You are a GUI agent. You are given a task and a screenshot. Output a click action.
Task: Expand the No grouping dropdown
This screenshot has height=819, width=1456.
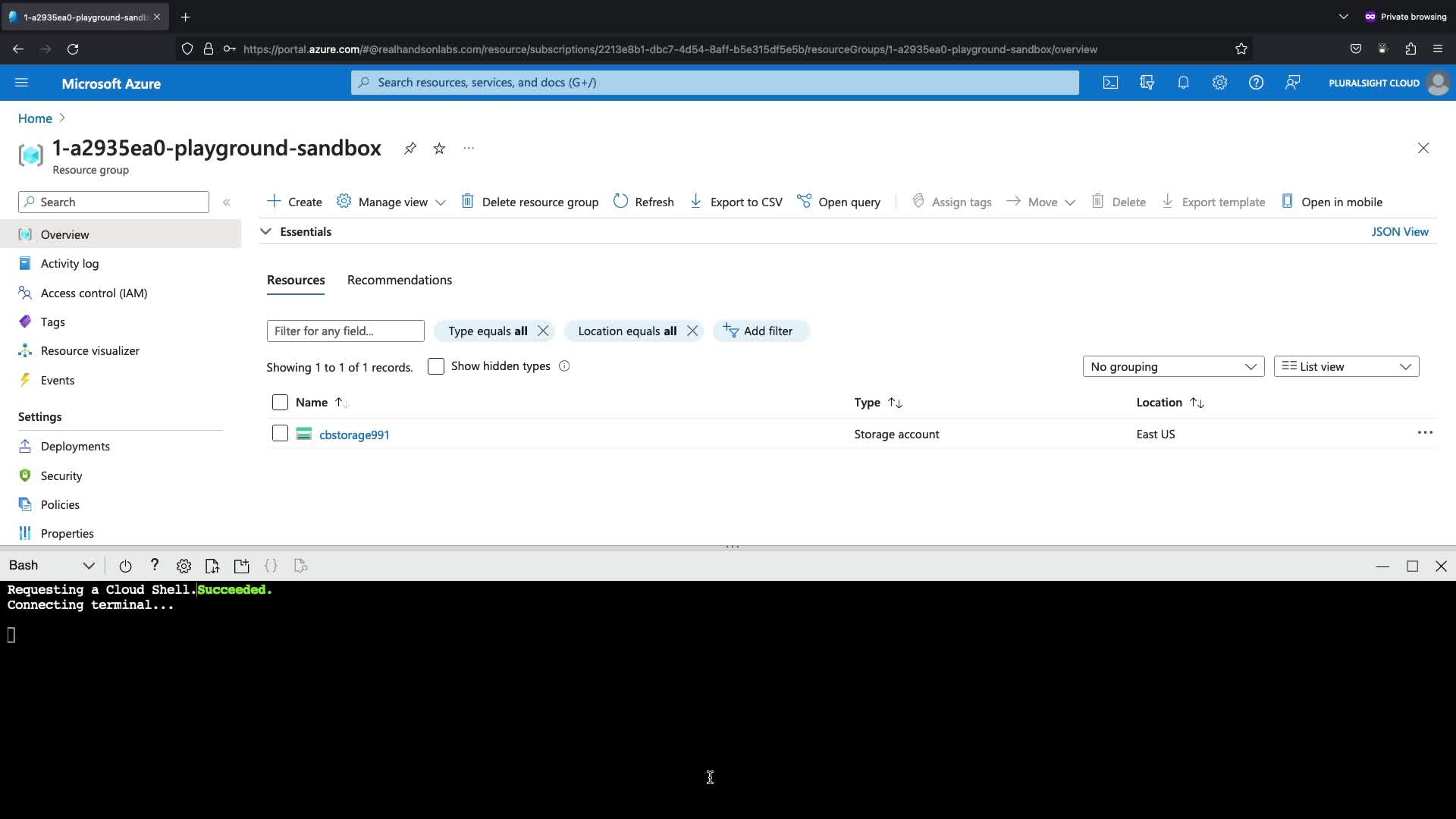(x=1173, y=367)
